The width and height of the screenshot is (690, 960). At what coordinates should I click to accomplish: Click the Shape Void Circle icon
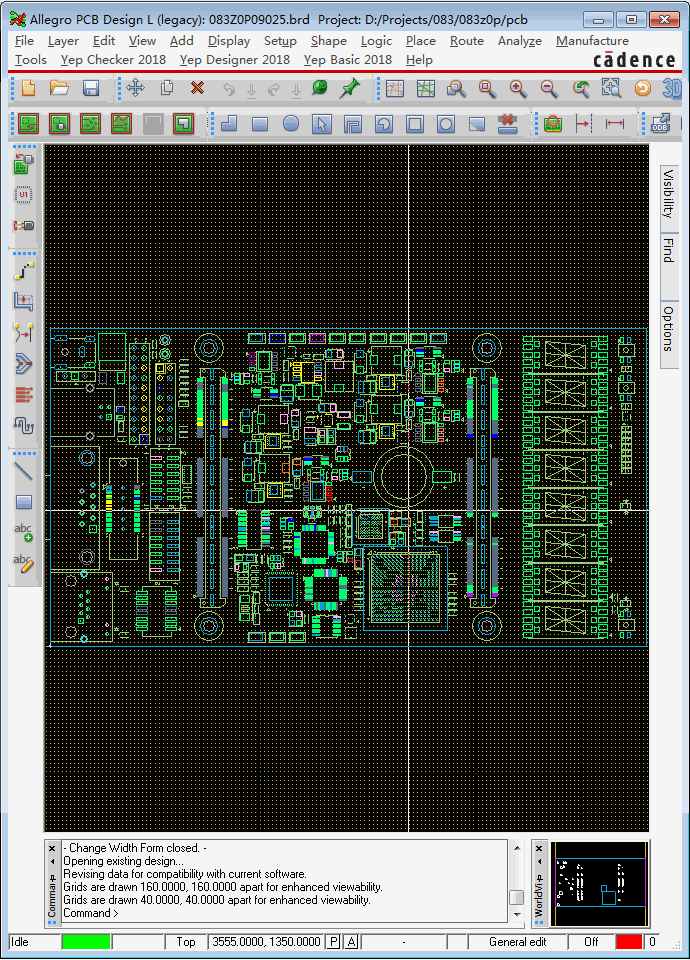point(446,124)
